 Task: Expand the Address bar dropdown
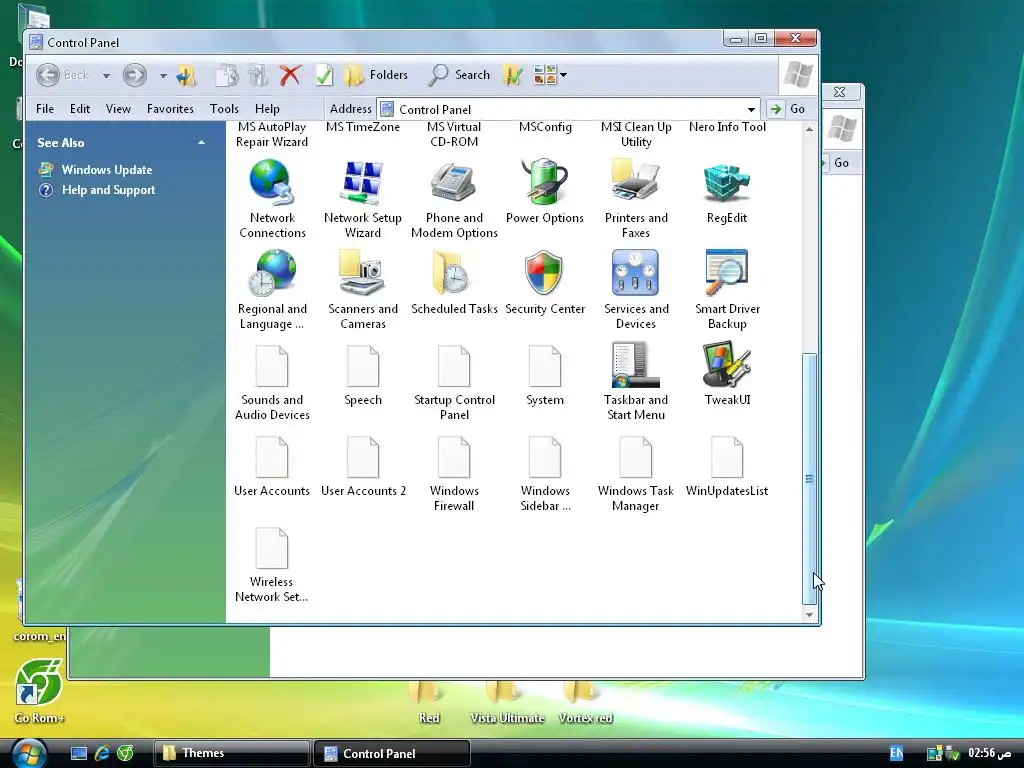(751, 109)
